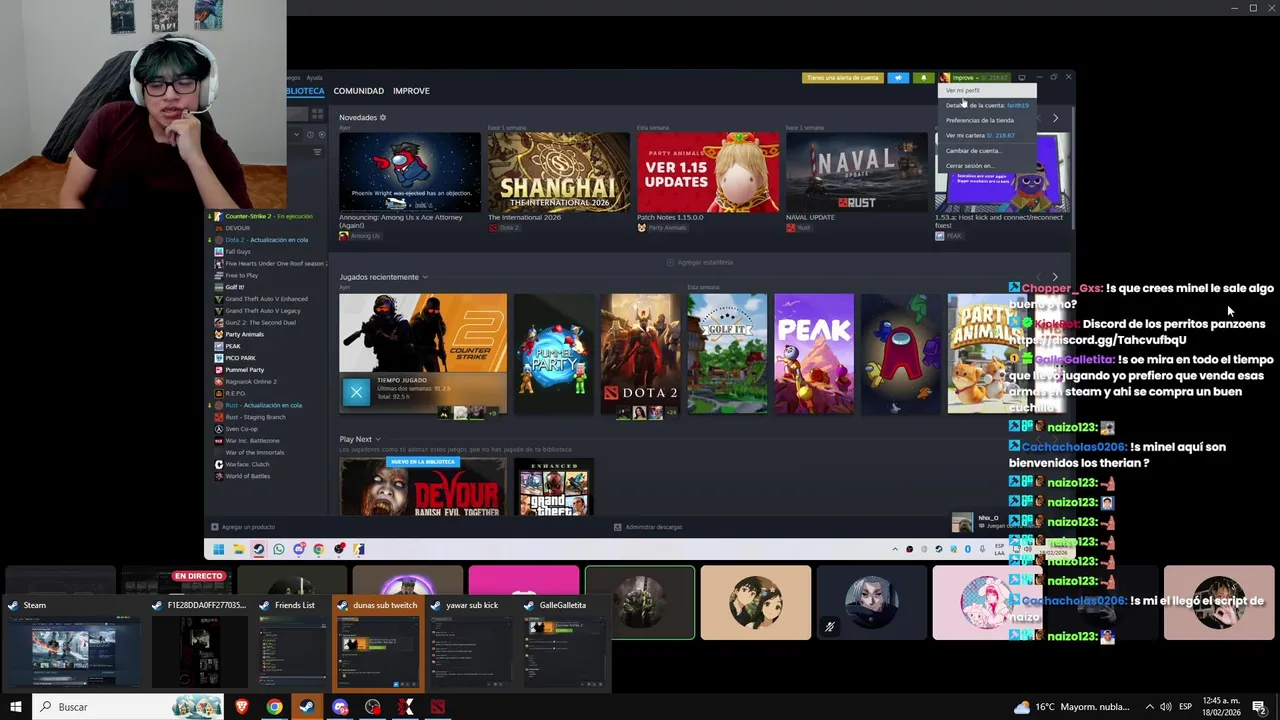Select R.E.P.O. in the library list
This screenshot has height=720, width=1280.
pos(235,393)
